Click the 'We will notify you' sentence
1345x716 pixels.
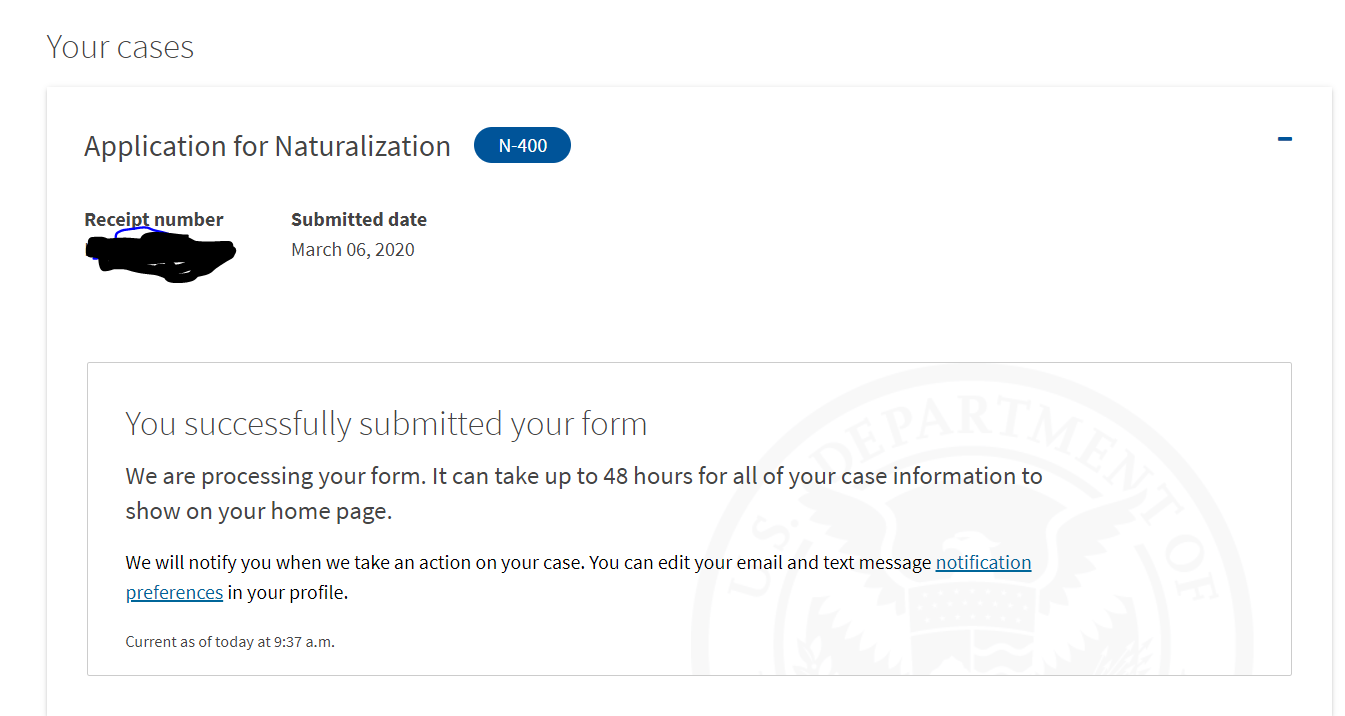(355, 562)
